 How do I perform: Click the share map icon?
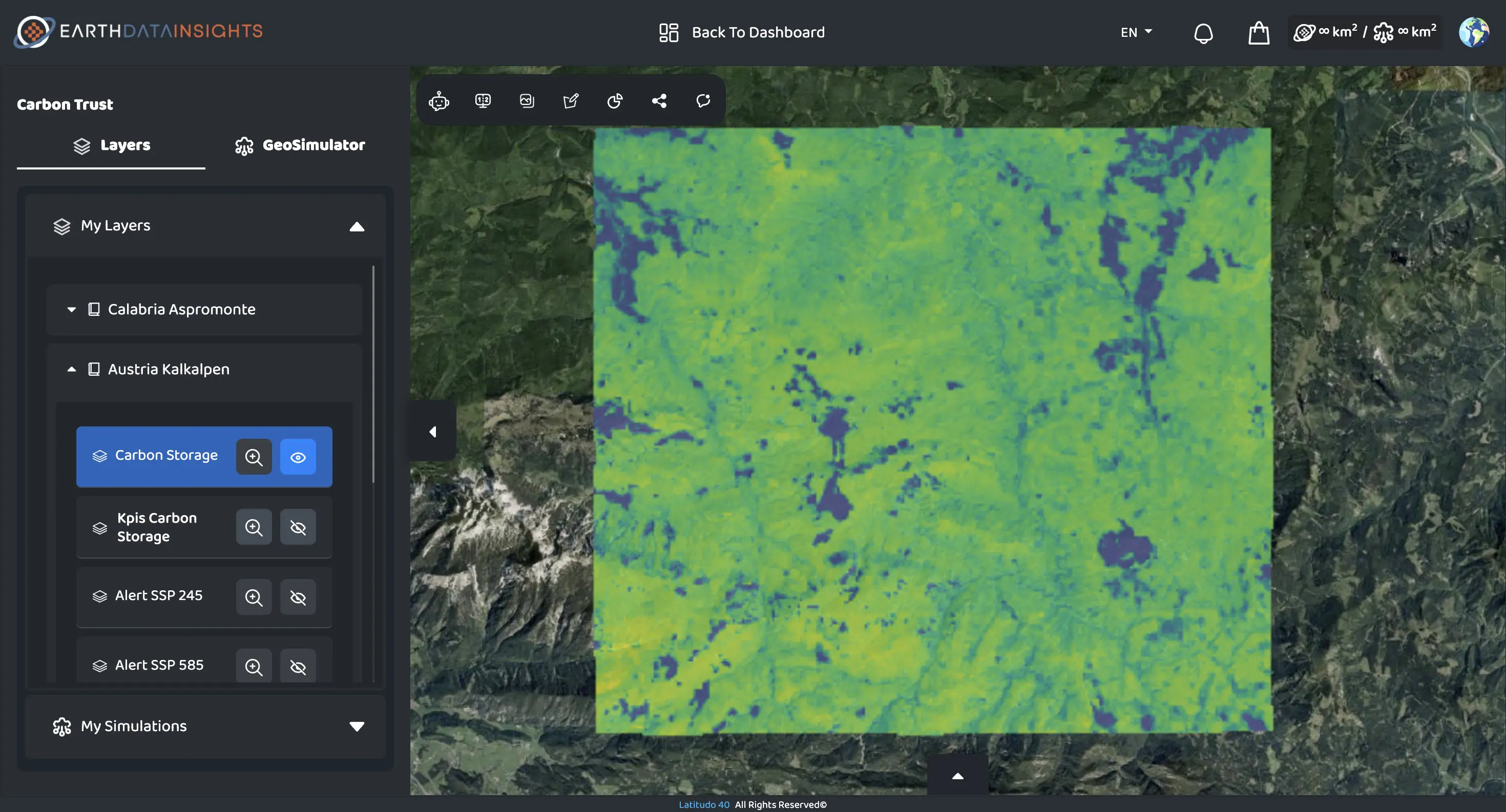pos(659,100)
